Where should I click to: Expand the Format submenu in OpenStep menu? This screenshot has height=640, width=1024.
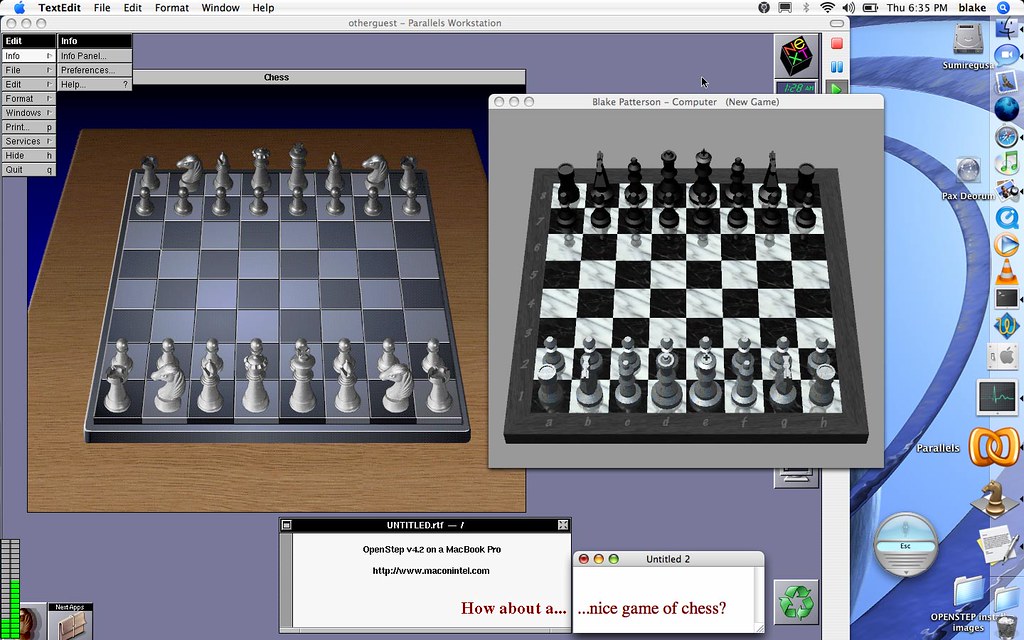pyautogui.click(x=28, y=99)
